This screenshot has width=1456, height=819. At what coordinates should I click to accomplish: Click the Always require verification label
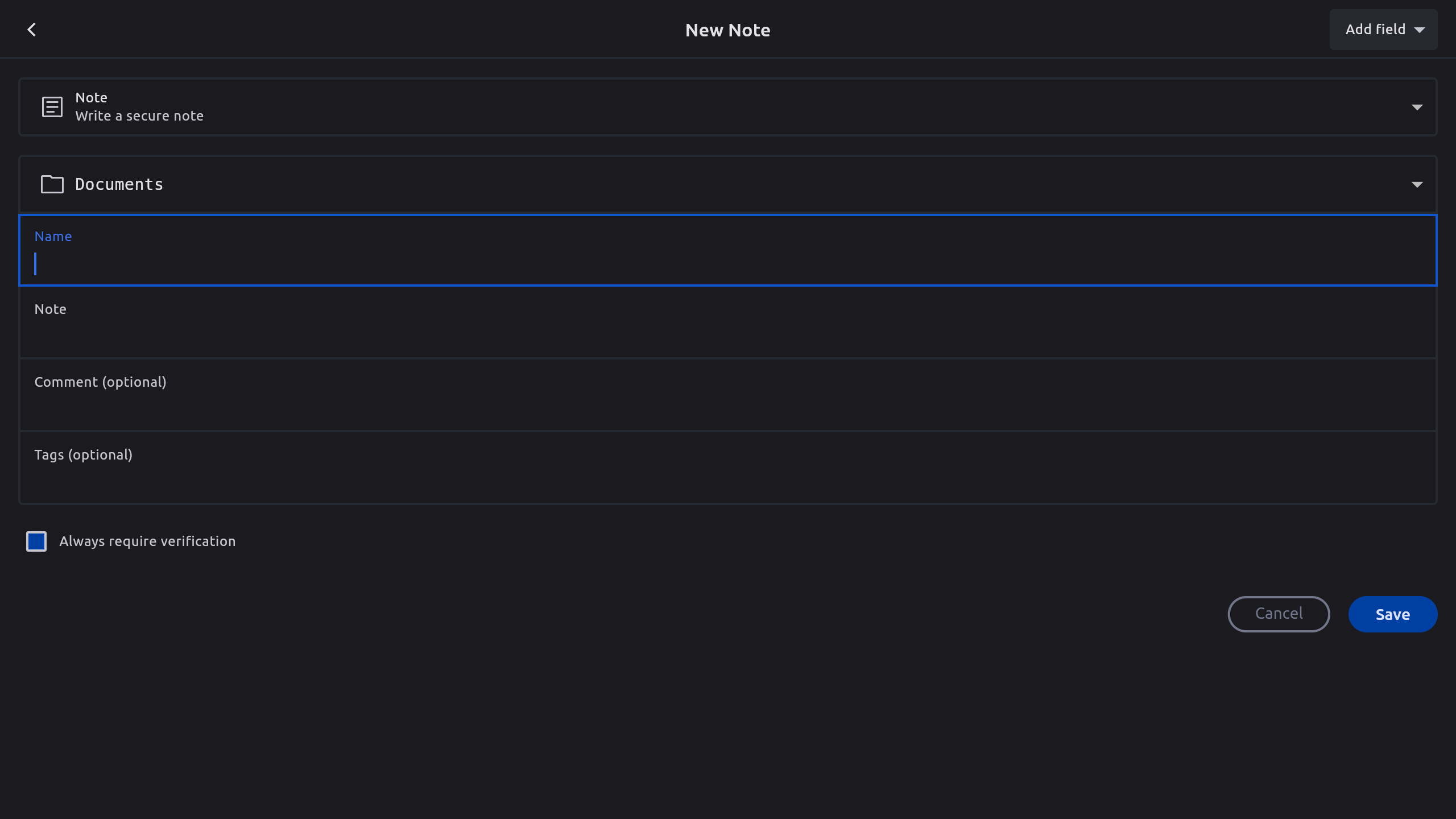point(147,541)
